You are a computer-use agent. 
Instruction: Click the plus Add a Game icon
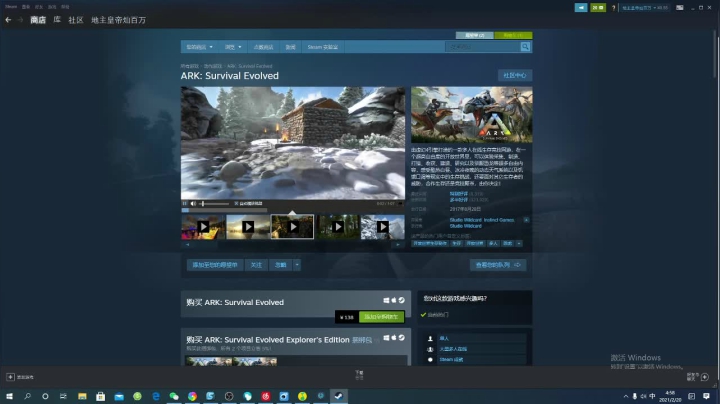tap(10, 377)
